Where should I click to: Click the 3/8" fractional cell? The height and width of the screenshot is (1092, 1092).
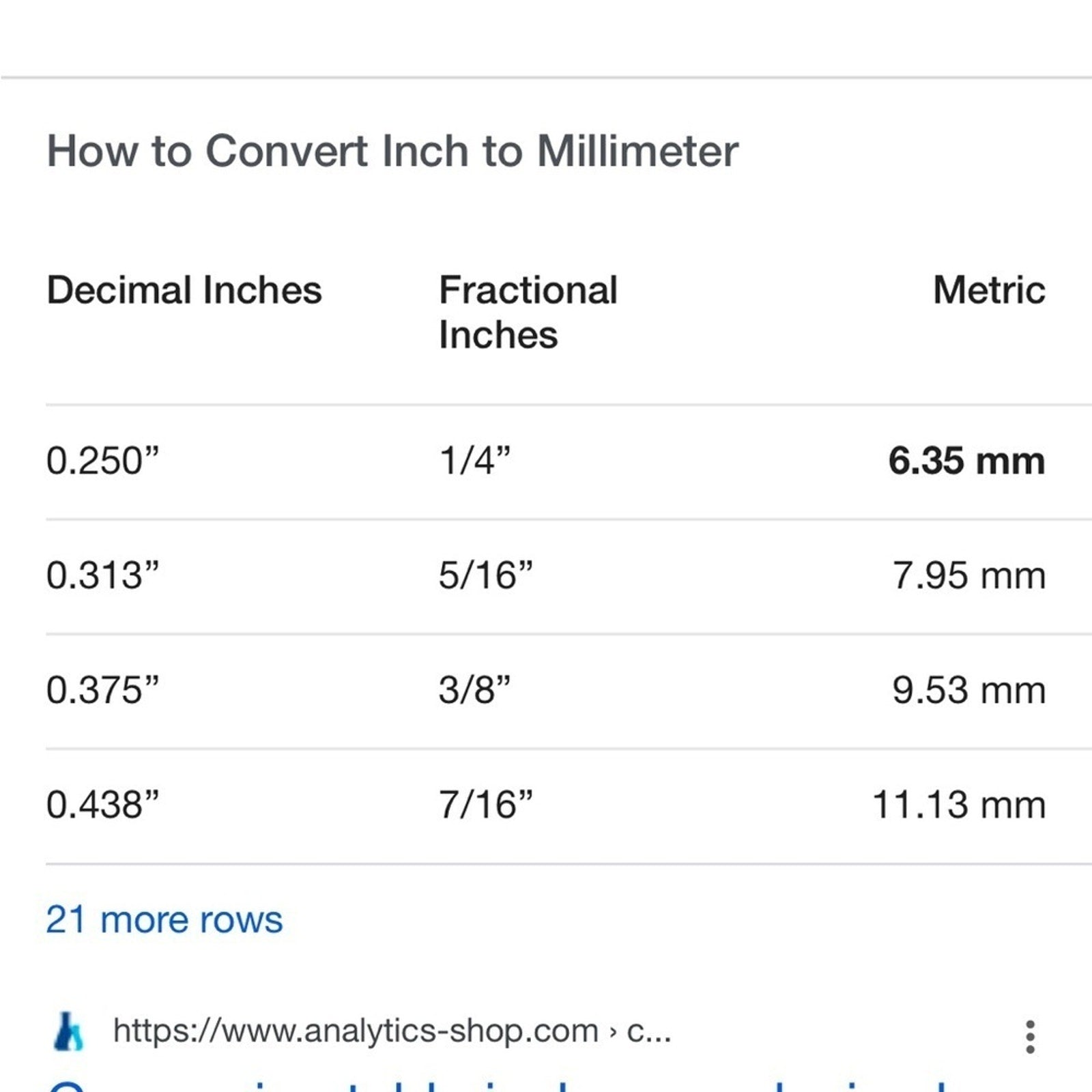pos(474,690)
